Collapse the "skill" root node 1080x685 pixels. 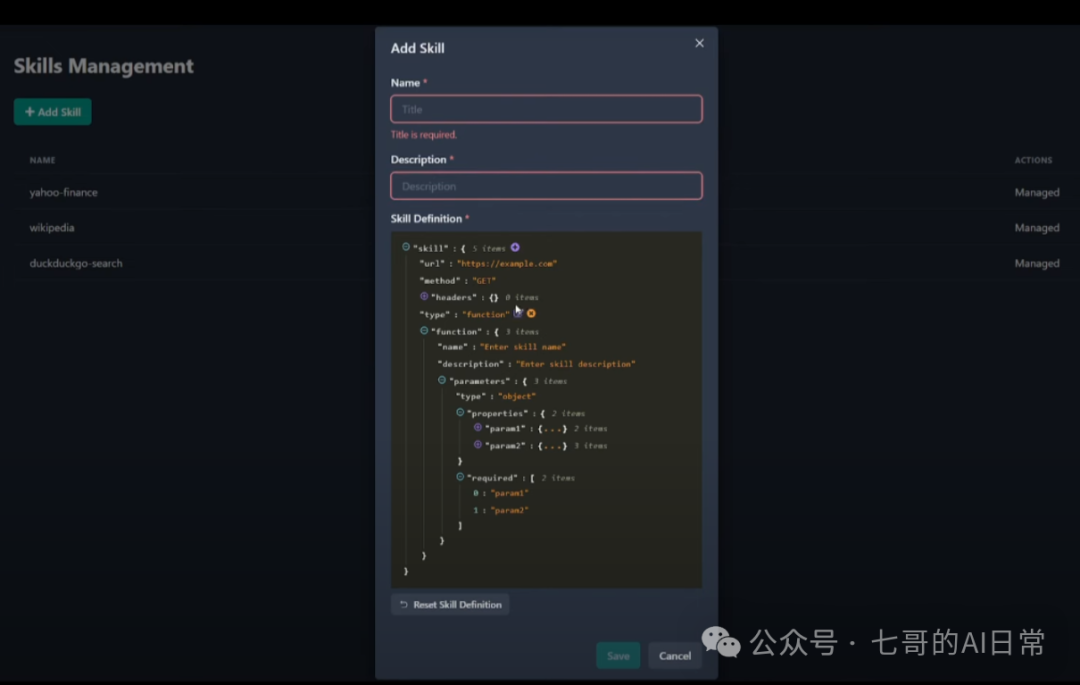click(406, 246)
